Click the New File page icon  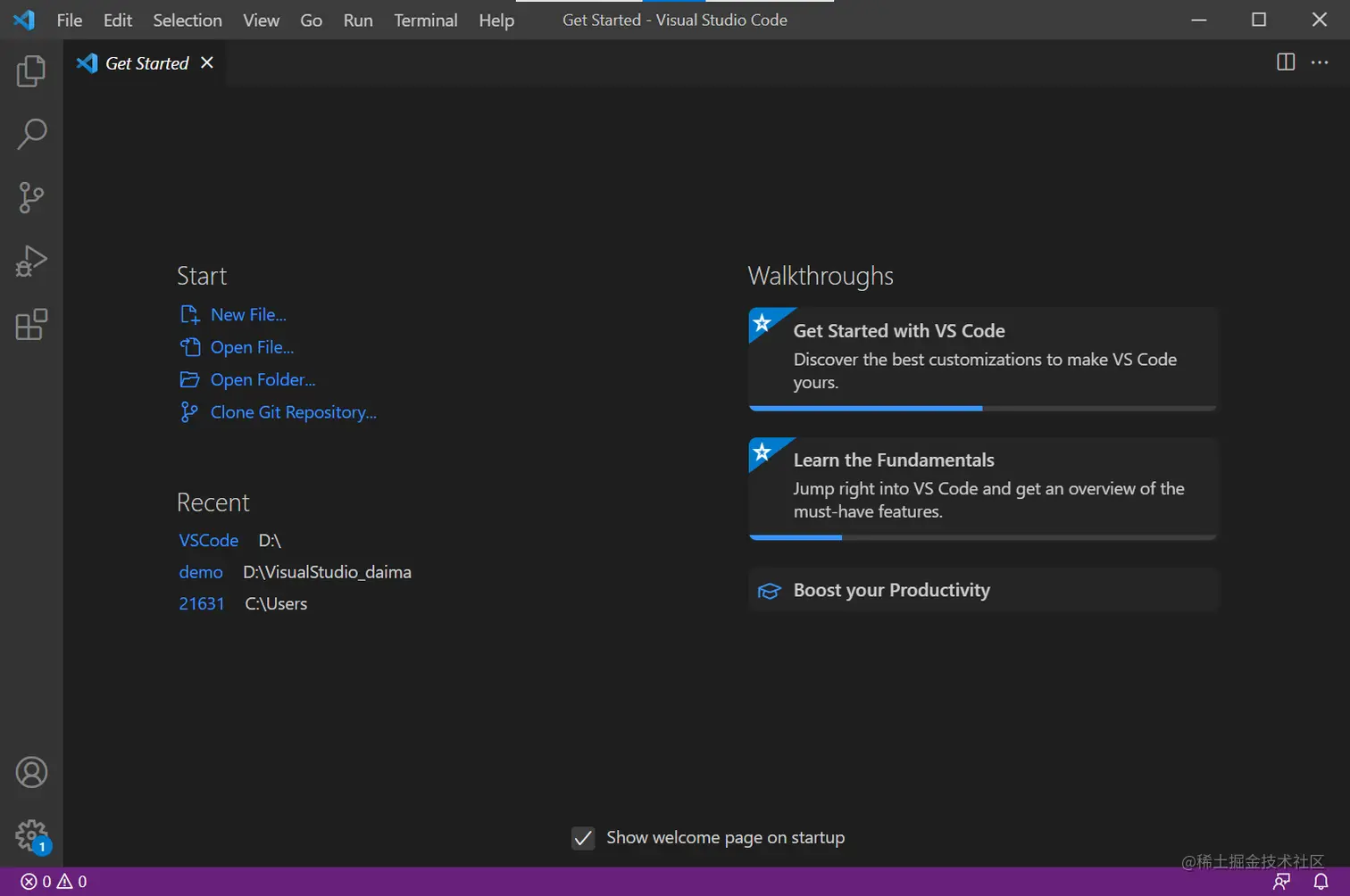coord(189,314)
